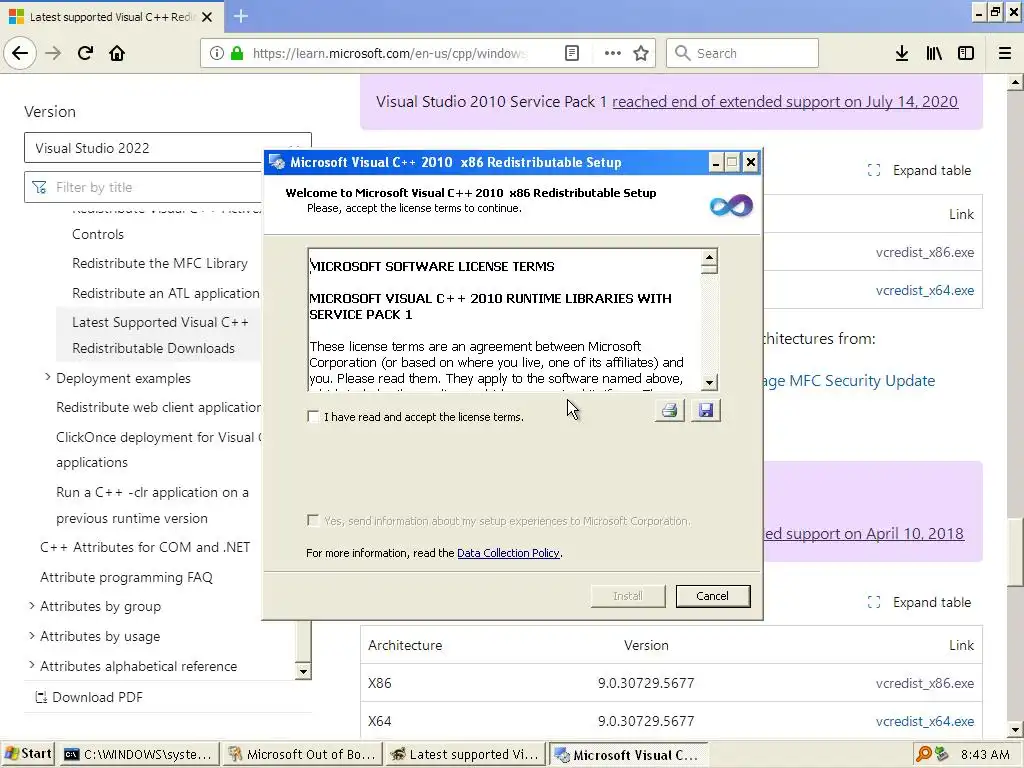
Task: Open site information icon in address bar
Action: [217, 54]
